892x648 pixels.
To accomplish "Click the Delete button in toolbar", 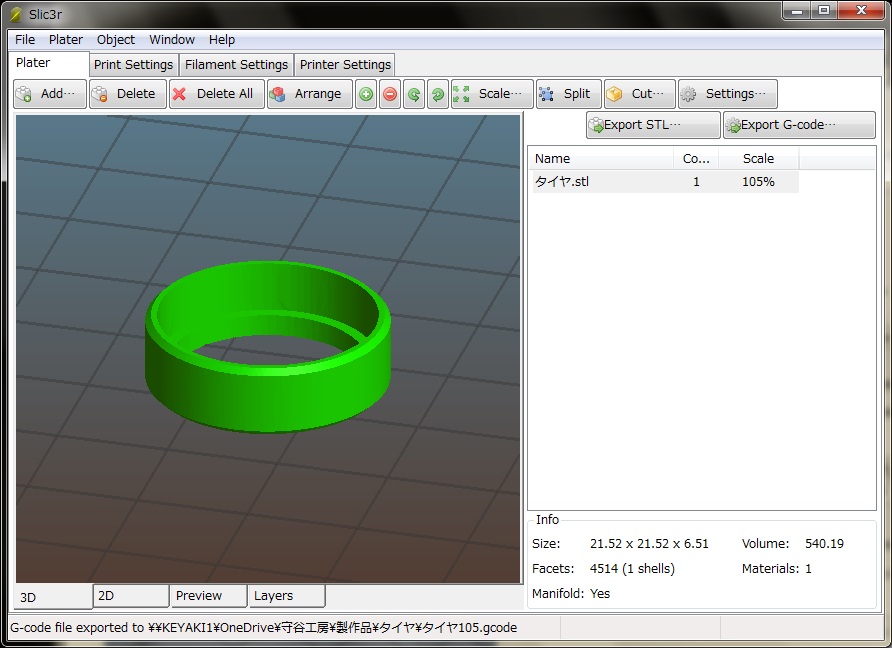I will coord(128,94).
